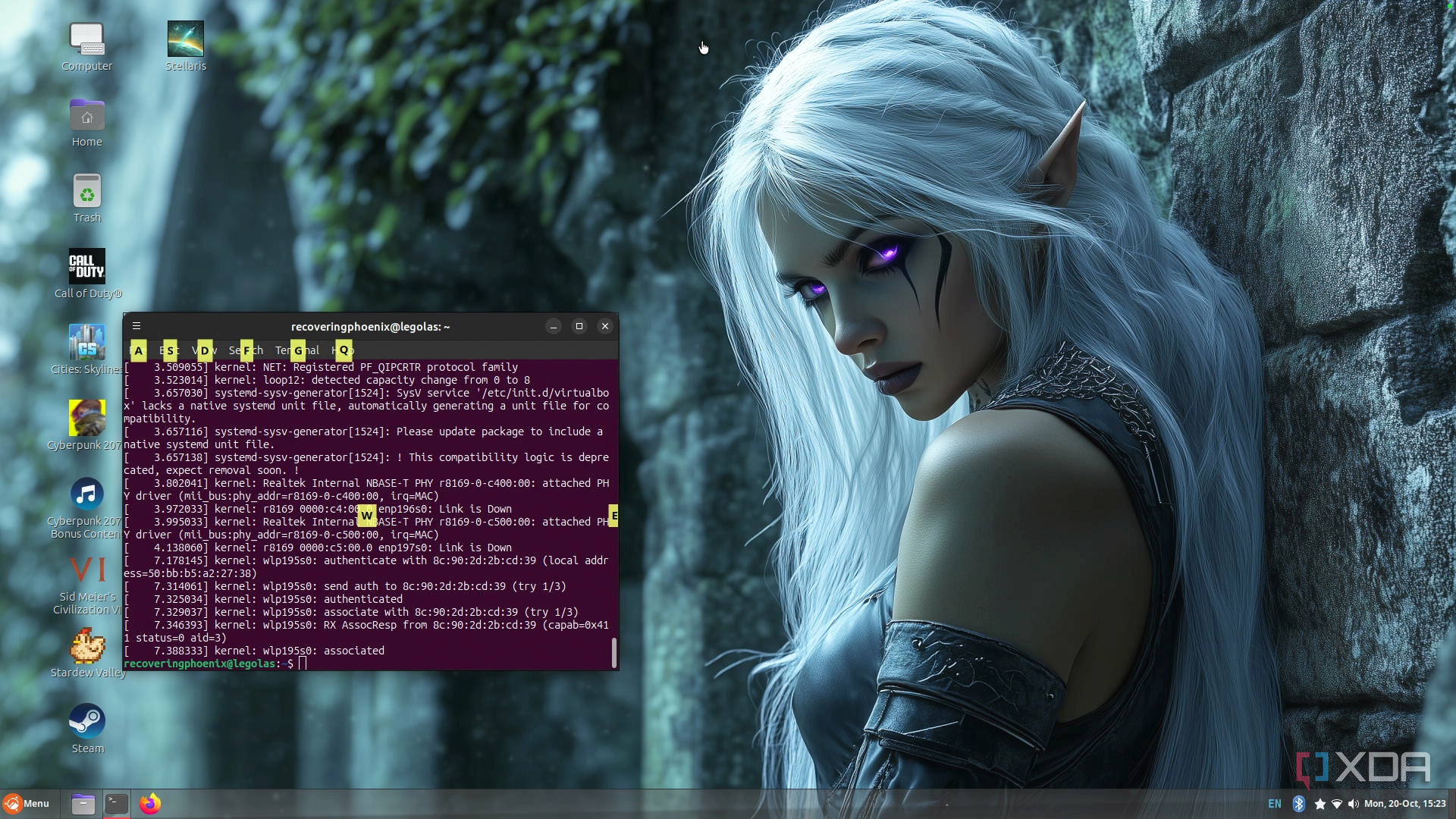This screenshot has width=1456, height=819.
Task: Open the volume speaker indicator
Action: click(x=1354, y=804)
